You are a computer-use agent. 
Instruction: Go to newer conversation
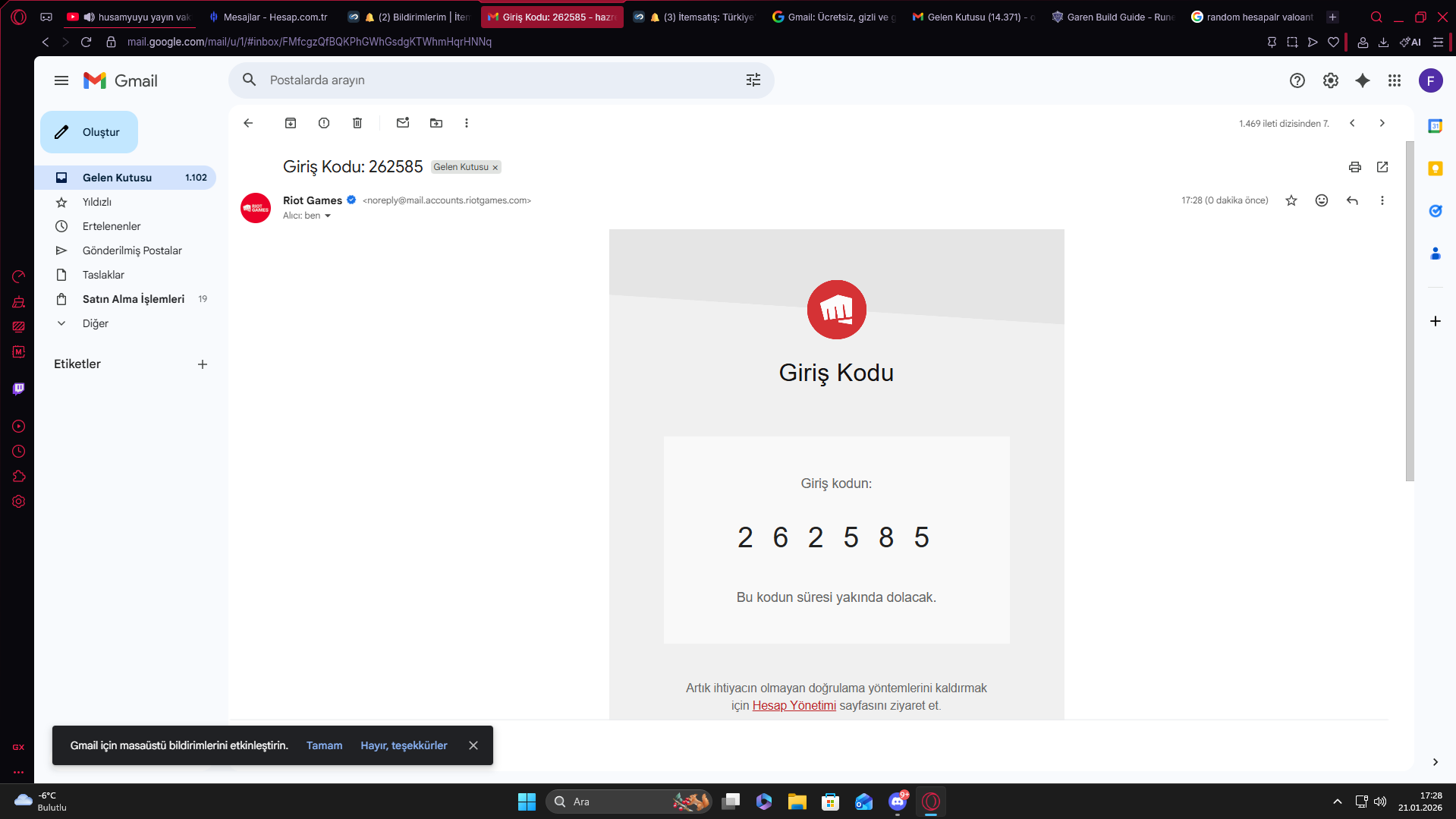[1352, 123]
